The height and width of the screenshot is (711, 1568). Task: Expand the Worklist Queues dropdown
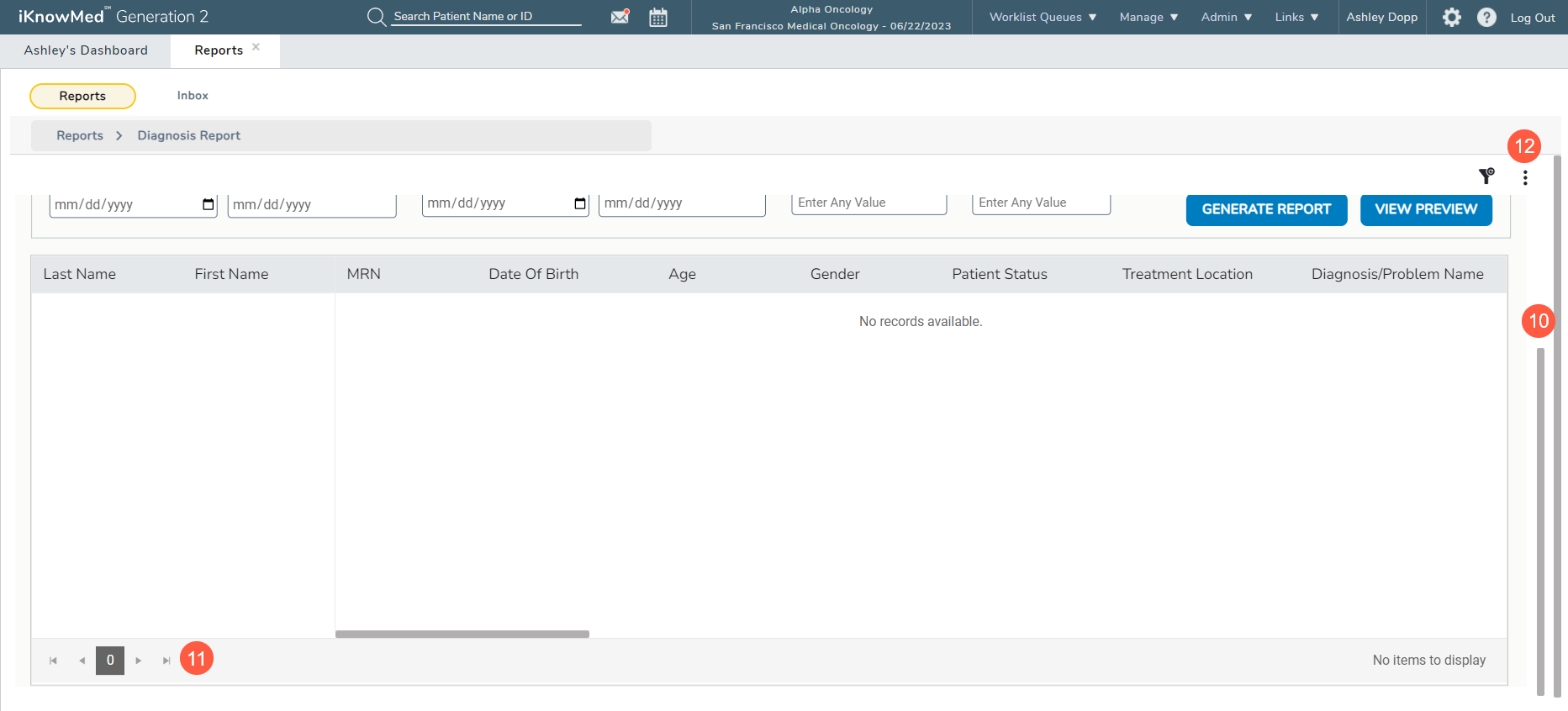[1043, 17]
